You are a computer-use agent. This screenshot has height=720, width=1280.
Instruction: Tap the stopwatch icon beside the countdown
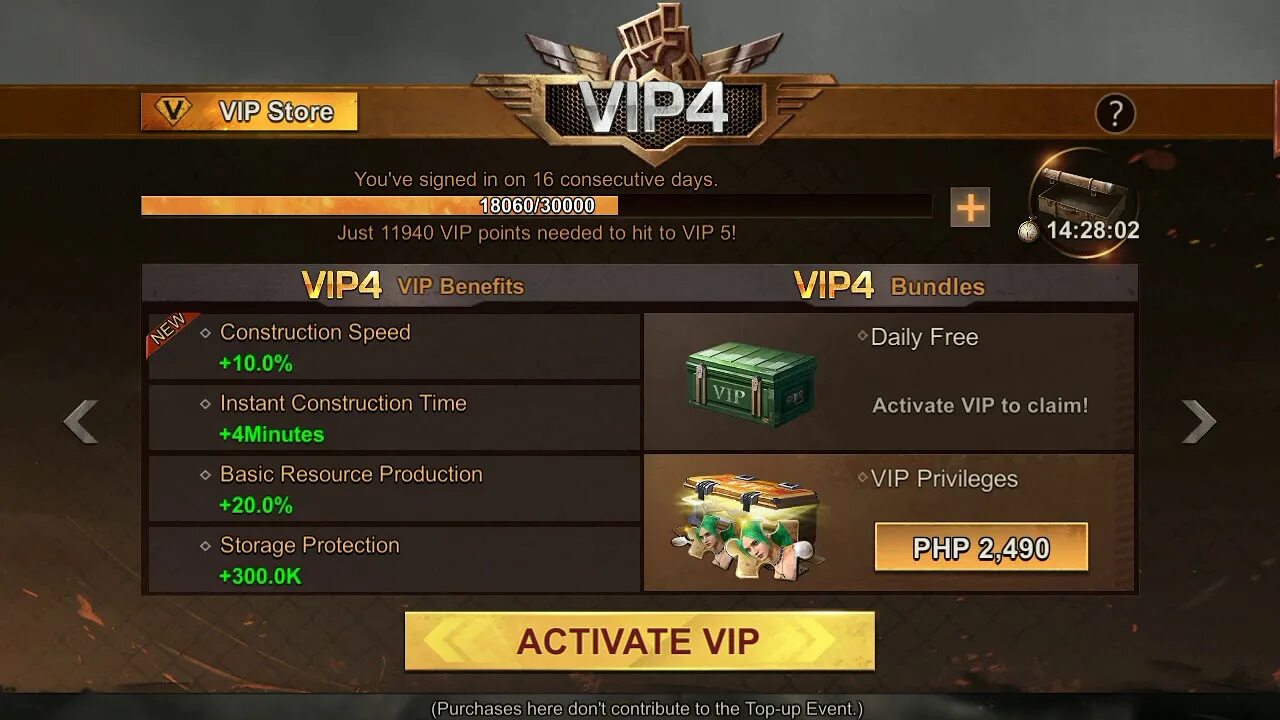1028,231
